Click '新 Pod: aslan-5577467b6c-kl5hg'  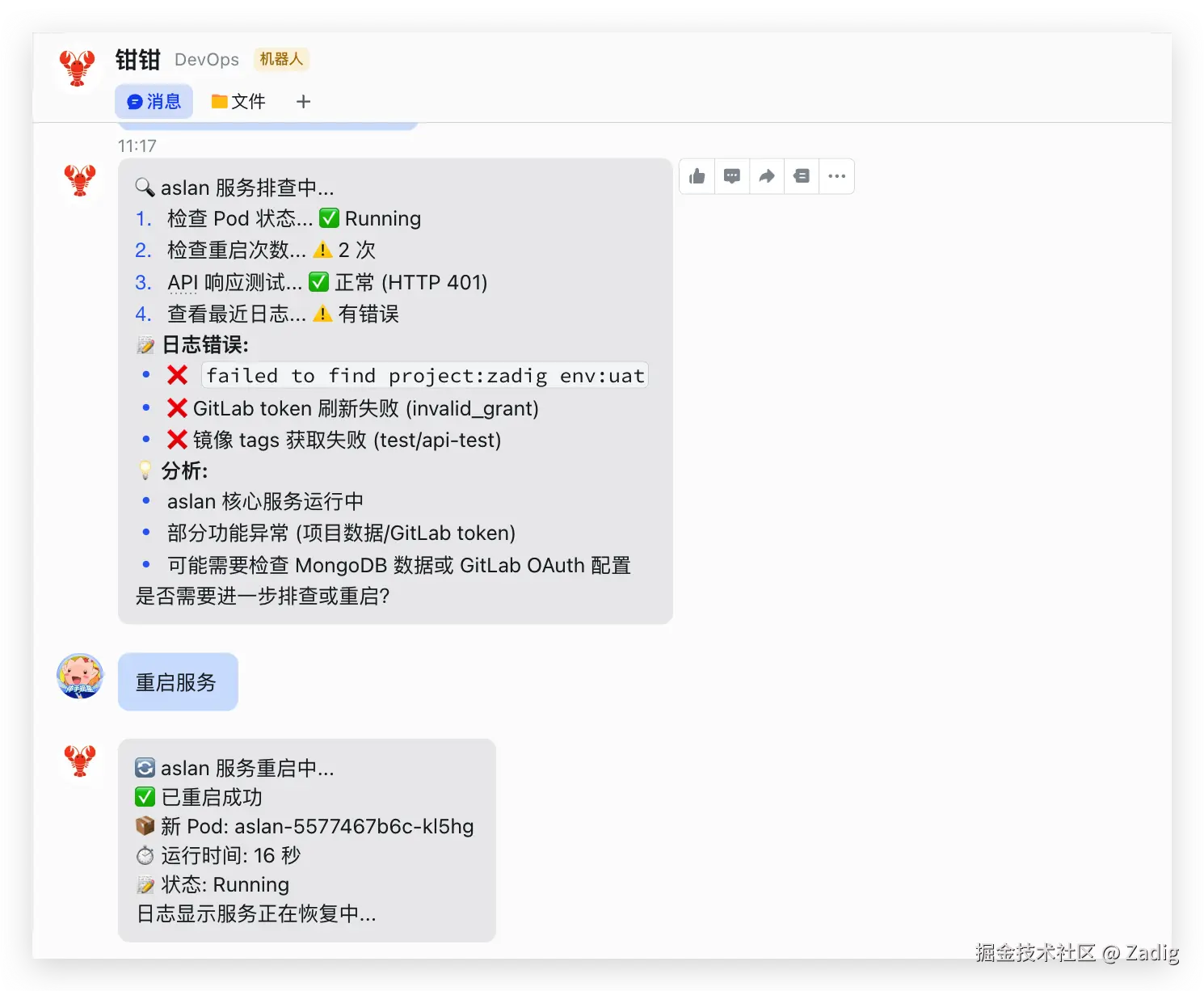tap(318, 826)
